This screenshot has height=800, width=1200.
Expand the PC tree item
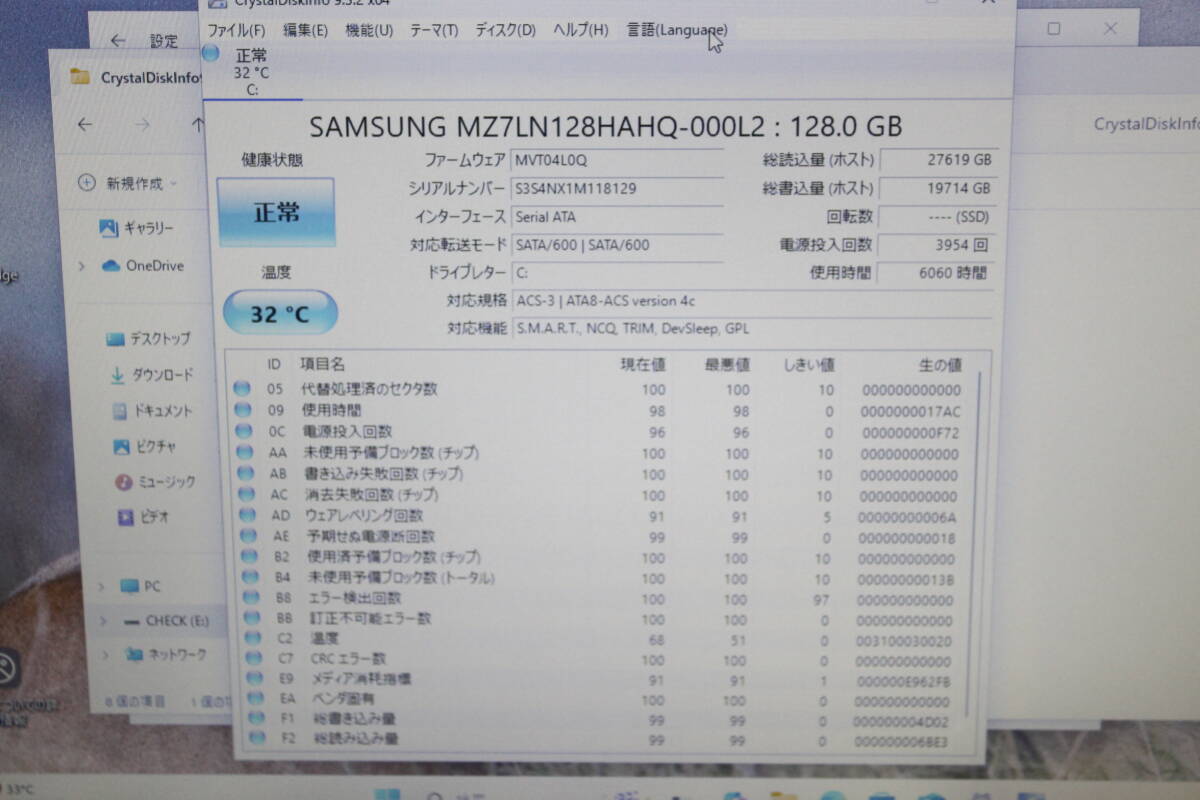tap(101, 585)
